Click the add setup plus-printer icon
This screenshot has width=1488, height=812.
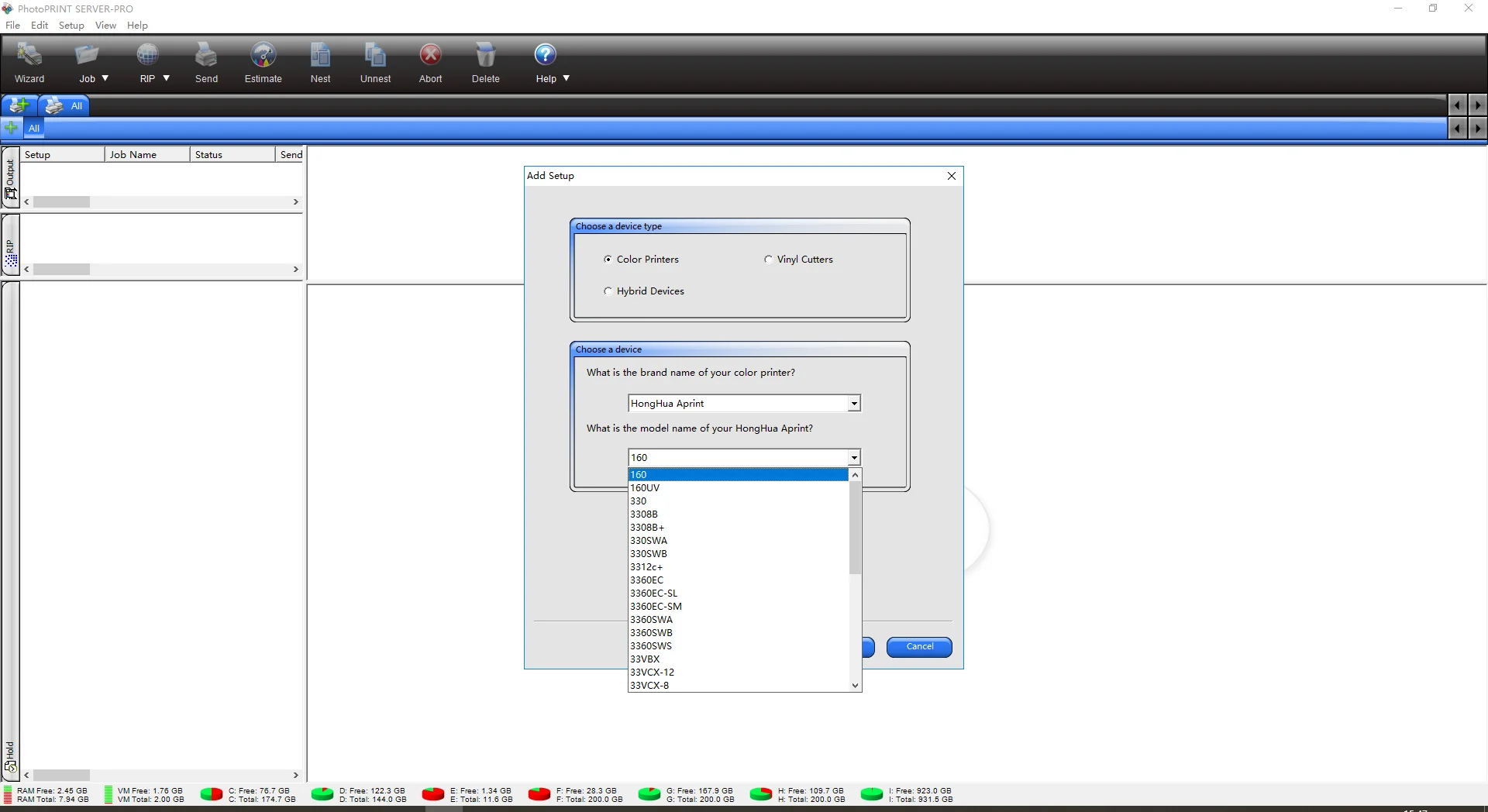click(19, 105)
